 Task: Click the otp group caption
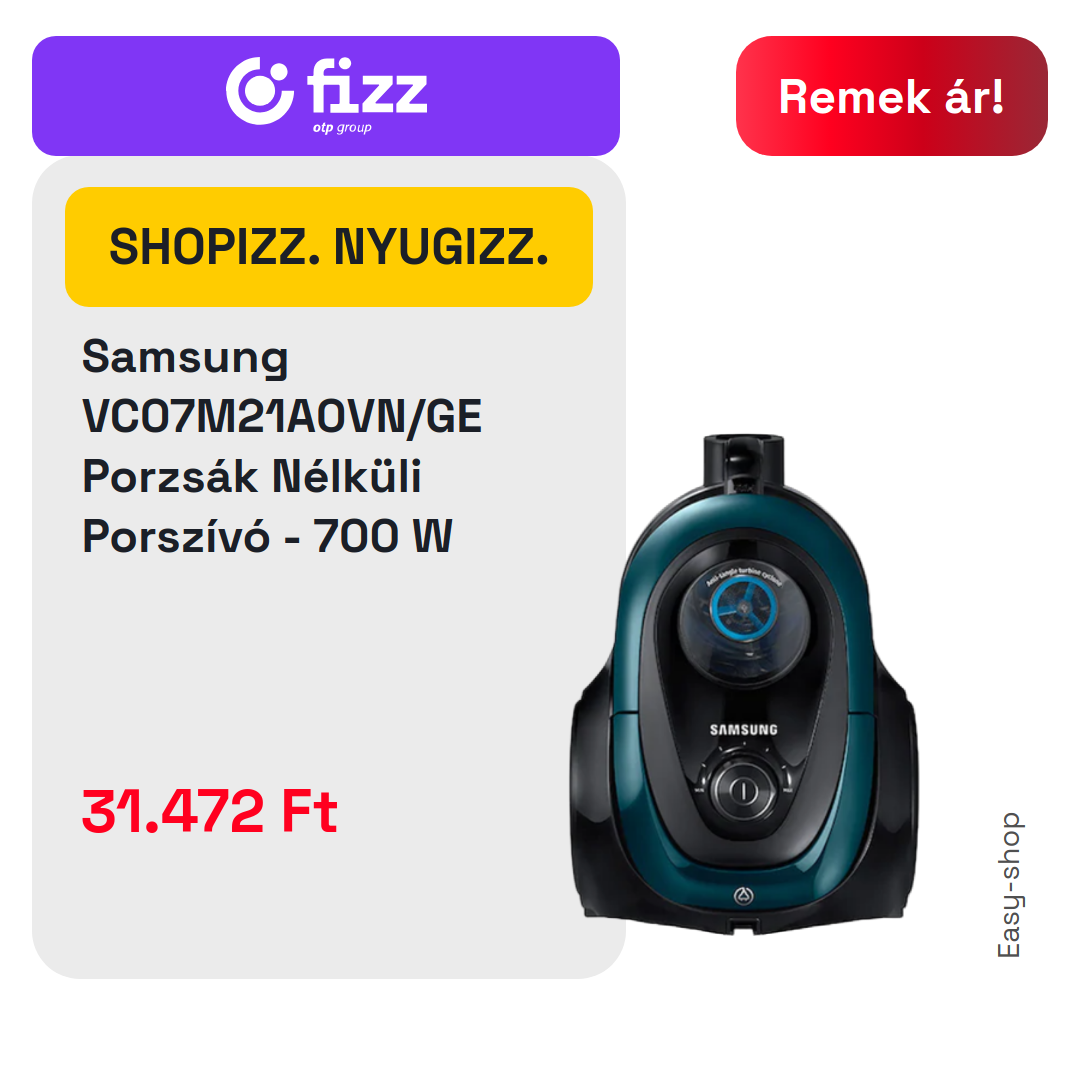pos(342,127)
